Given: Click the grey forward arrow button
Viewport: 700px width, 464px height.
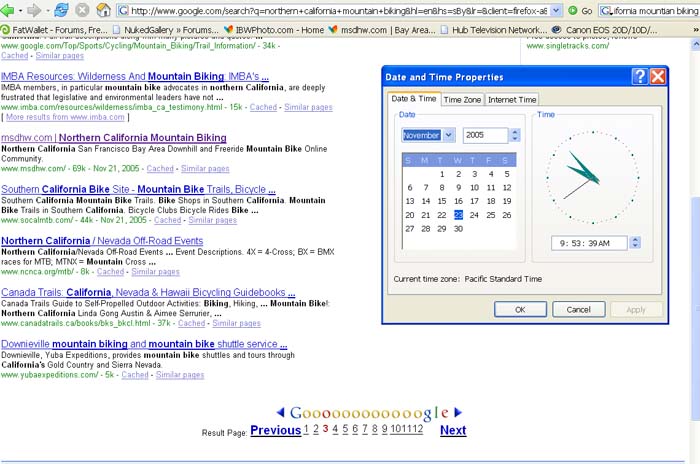Looking at the screenshot, I should click(34, 10).
